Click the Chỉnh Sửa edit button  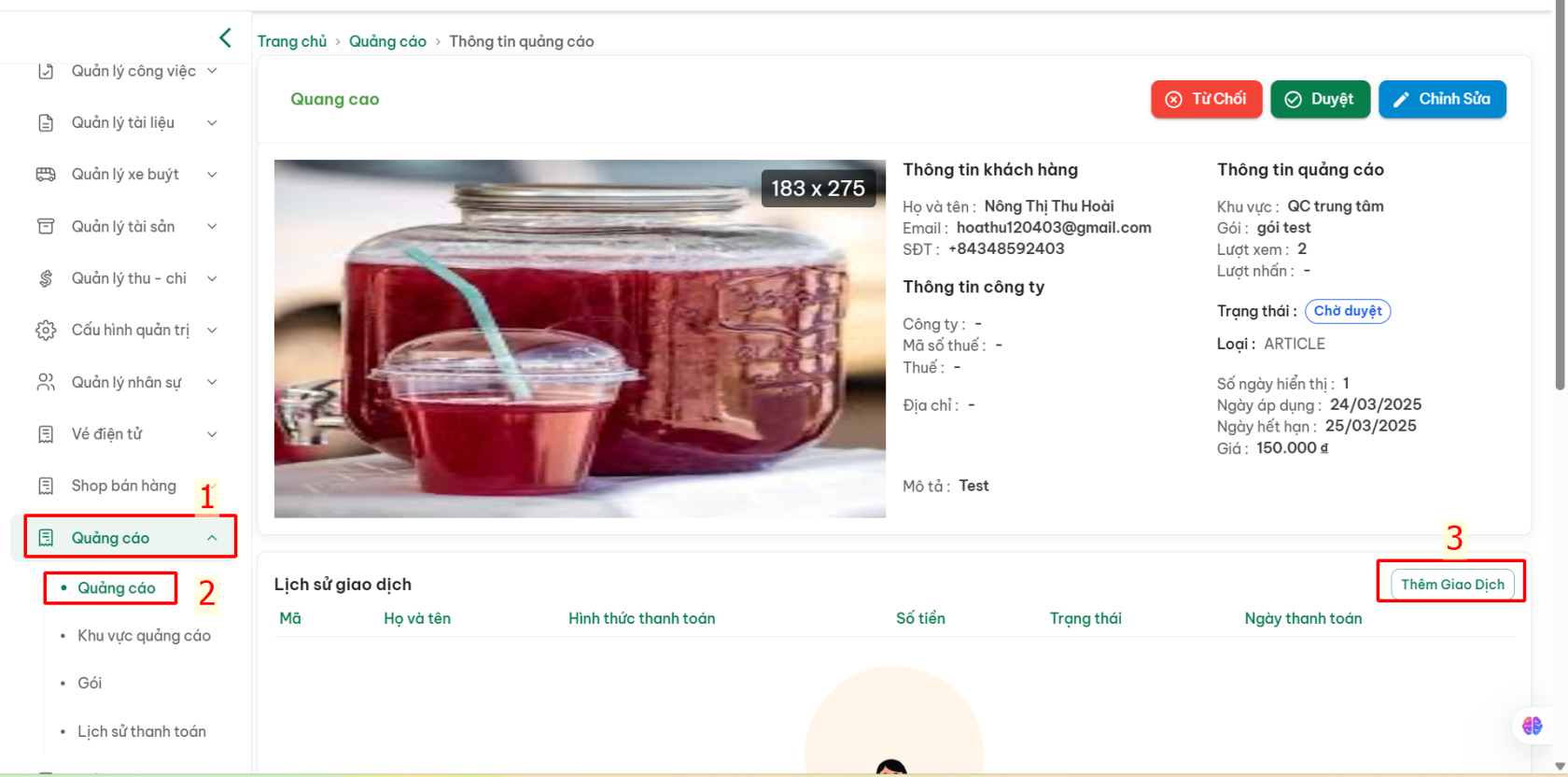1442,99
